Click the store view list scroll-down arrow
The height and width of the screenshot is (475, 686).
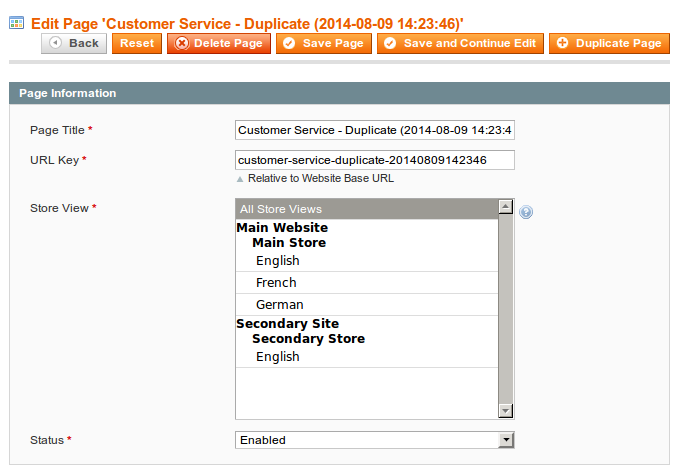click(x=506, y=411)
